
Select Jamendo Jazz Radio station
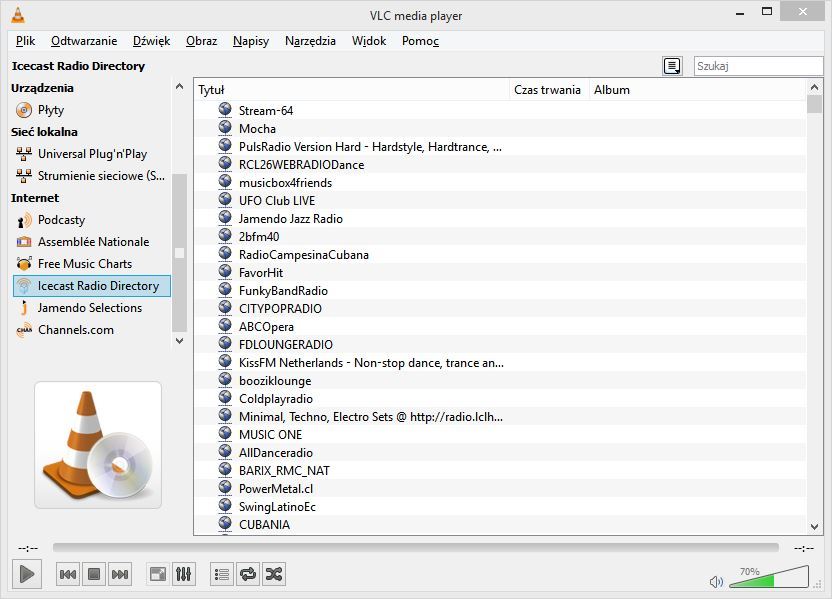500,219
